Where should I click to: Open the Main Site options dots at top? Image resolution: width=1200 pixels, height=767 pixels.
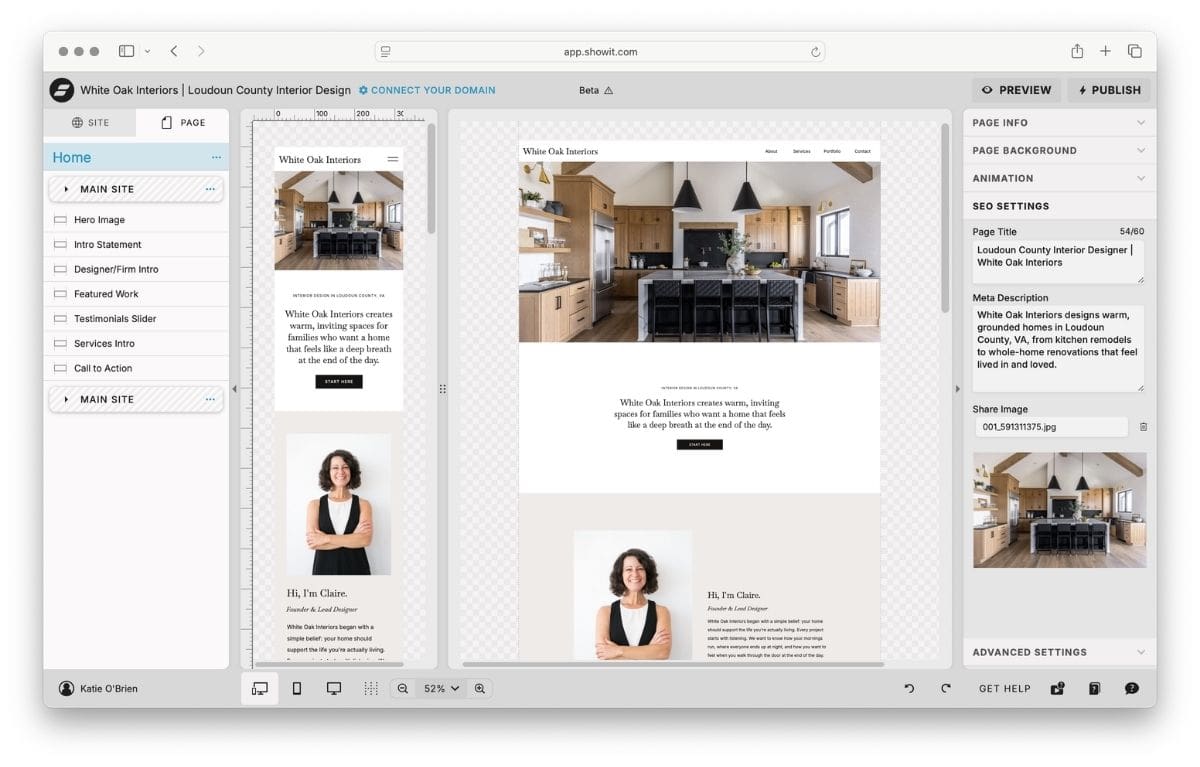[210, 189]
